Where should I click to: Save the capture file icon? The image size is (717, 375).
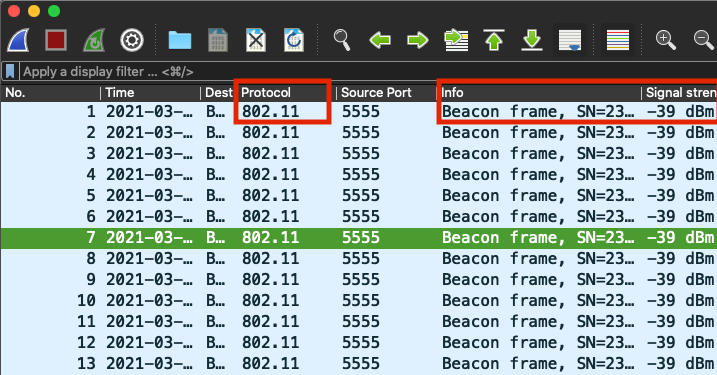tap(218, 40)
